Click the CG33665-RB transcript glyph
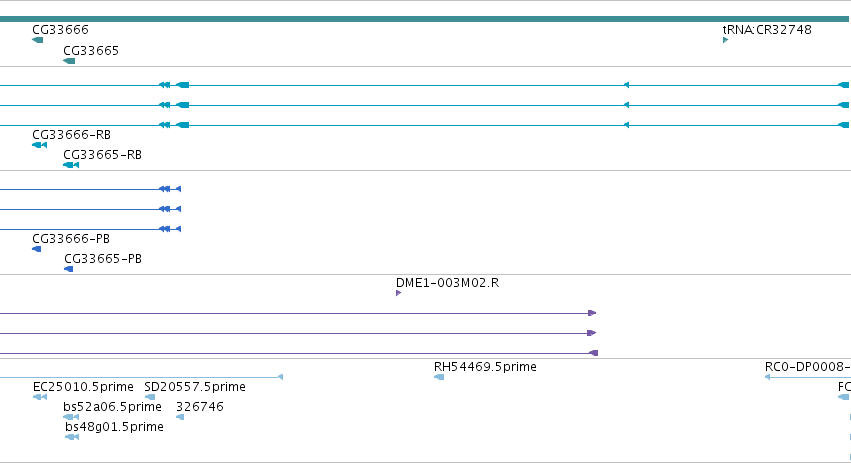 [x=71, y=165]
